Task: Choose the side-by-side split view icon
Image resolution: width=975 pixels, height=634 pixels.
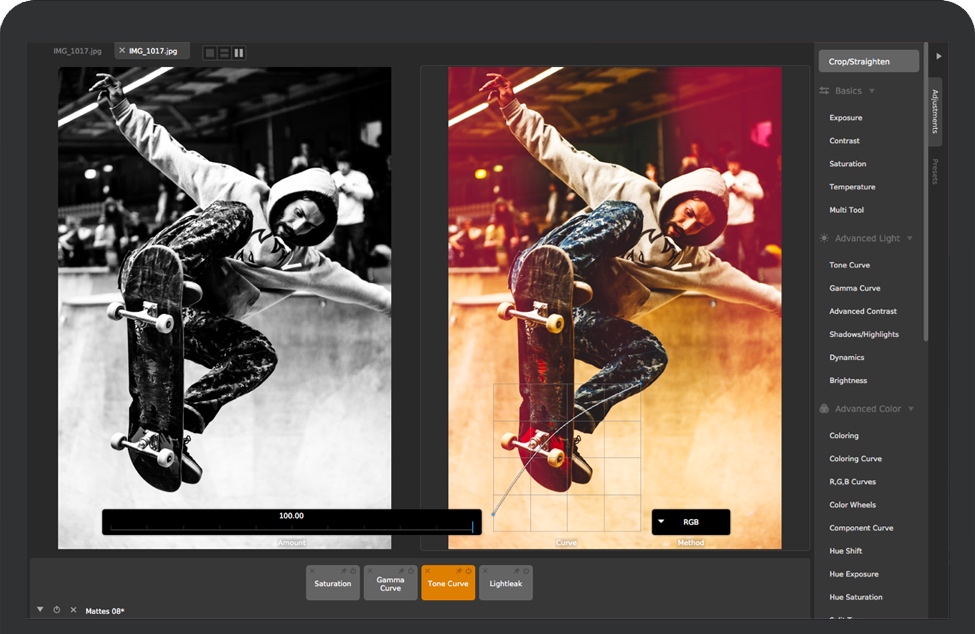Action: 238,52
